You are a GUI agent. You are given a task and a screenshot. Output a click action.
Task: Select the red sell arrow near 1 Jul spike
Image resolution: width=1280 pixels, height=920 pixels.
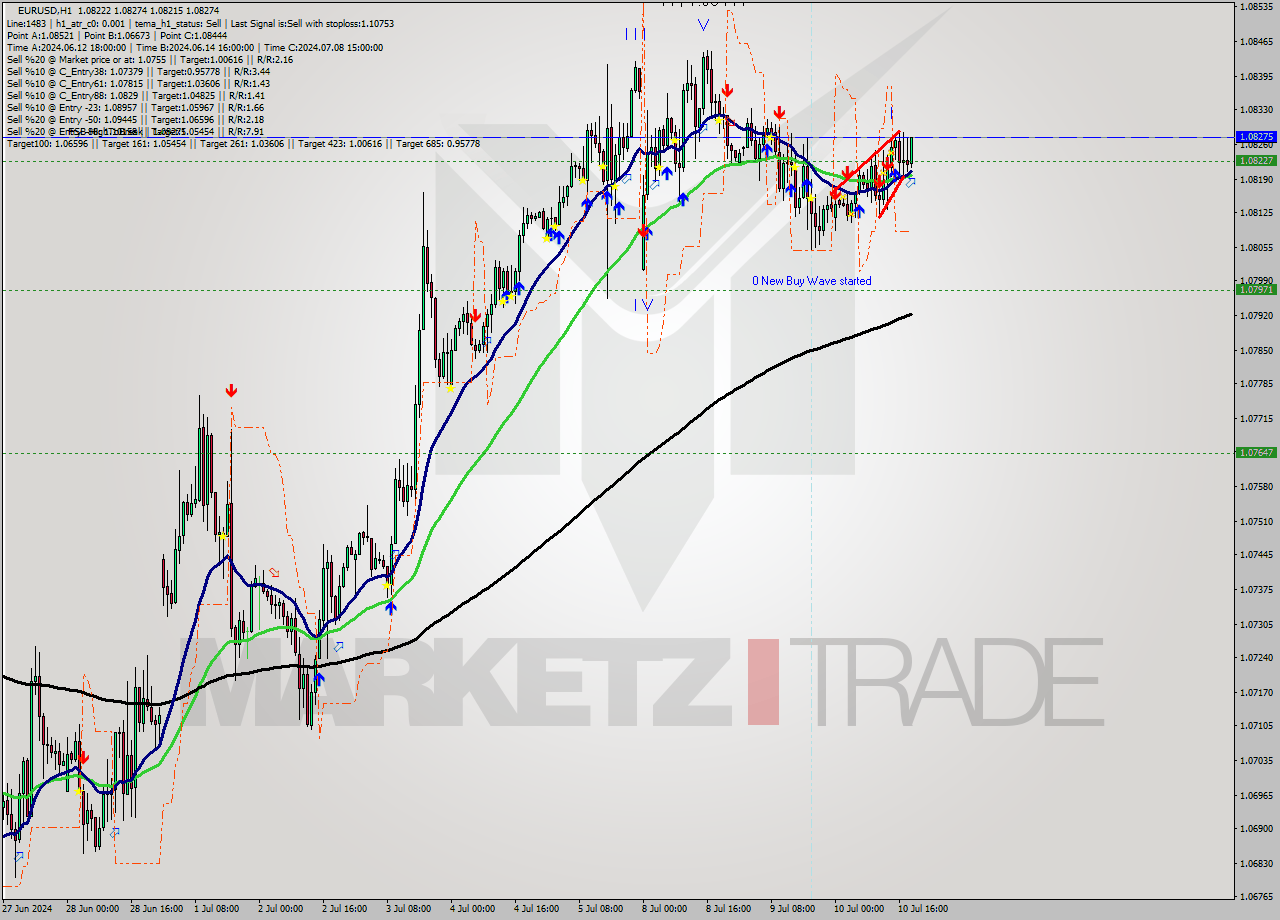(x=231, y=390)
